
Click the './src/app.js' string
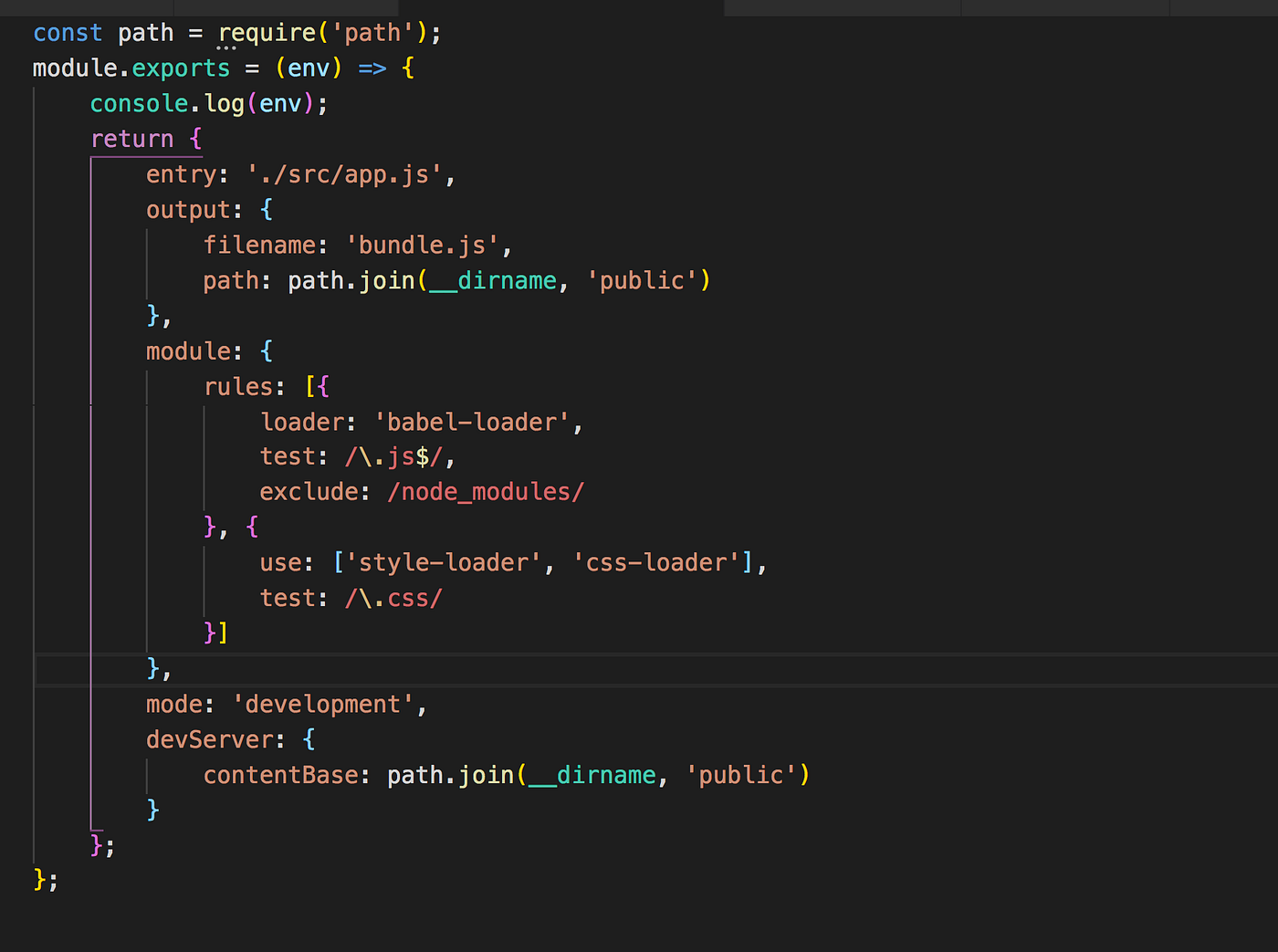point(344,174)
